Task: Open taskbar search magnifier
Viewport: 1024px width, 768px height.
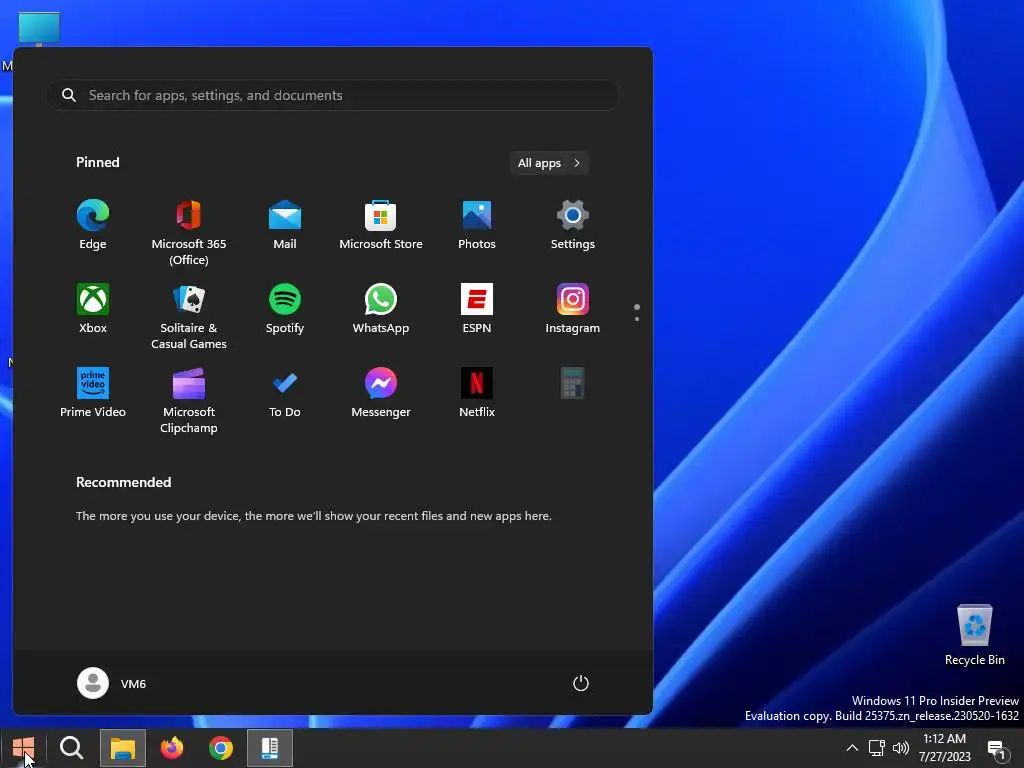Action: pyautogui.click(x=72, y=748)
